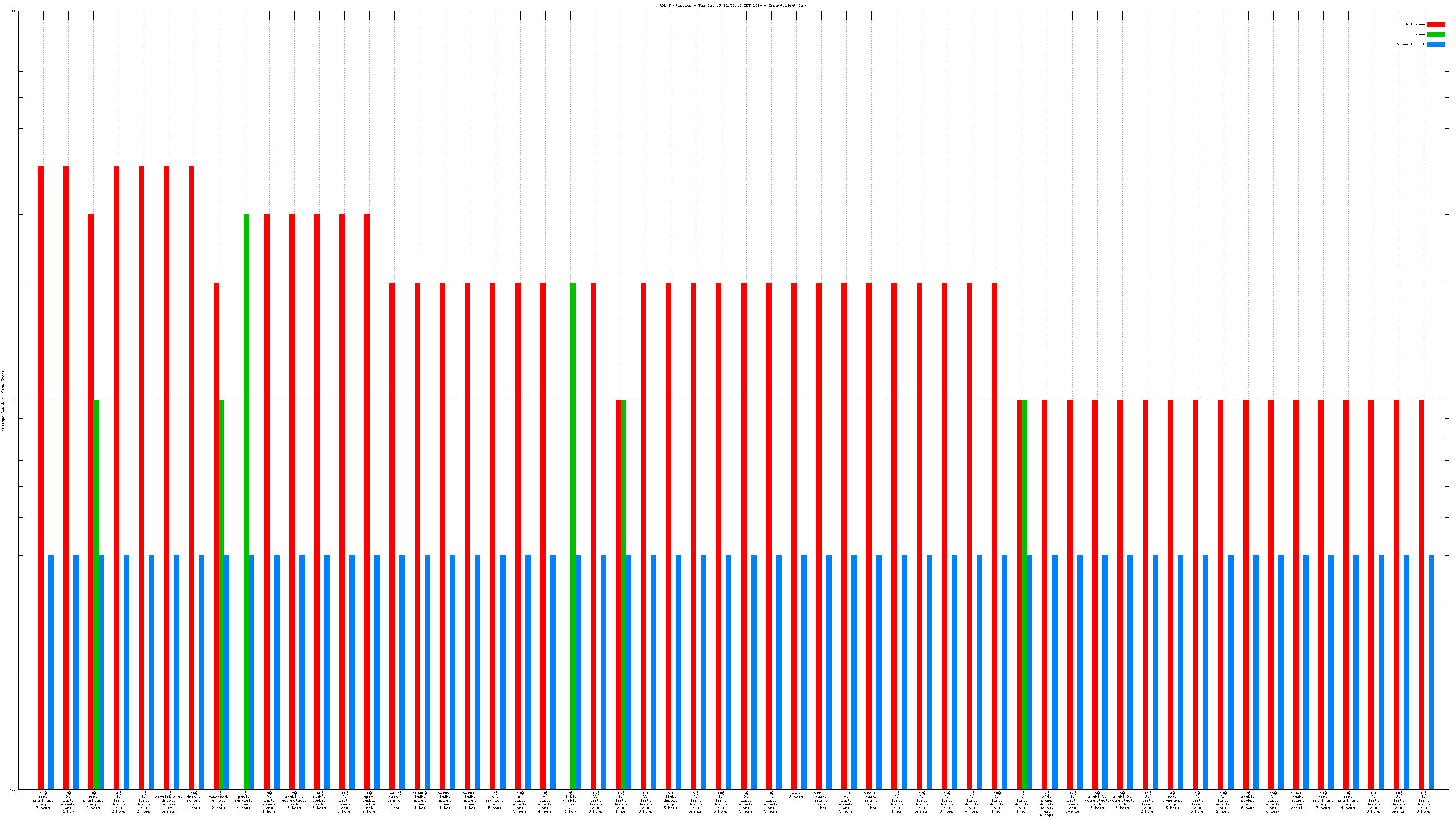Click the RBL Statistics chart title
The image size is (1456, 819).
tap(733, 5)
